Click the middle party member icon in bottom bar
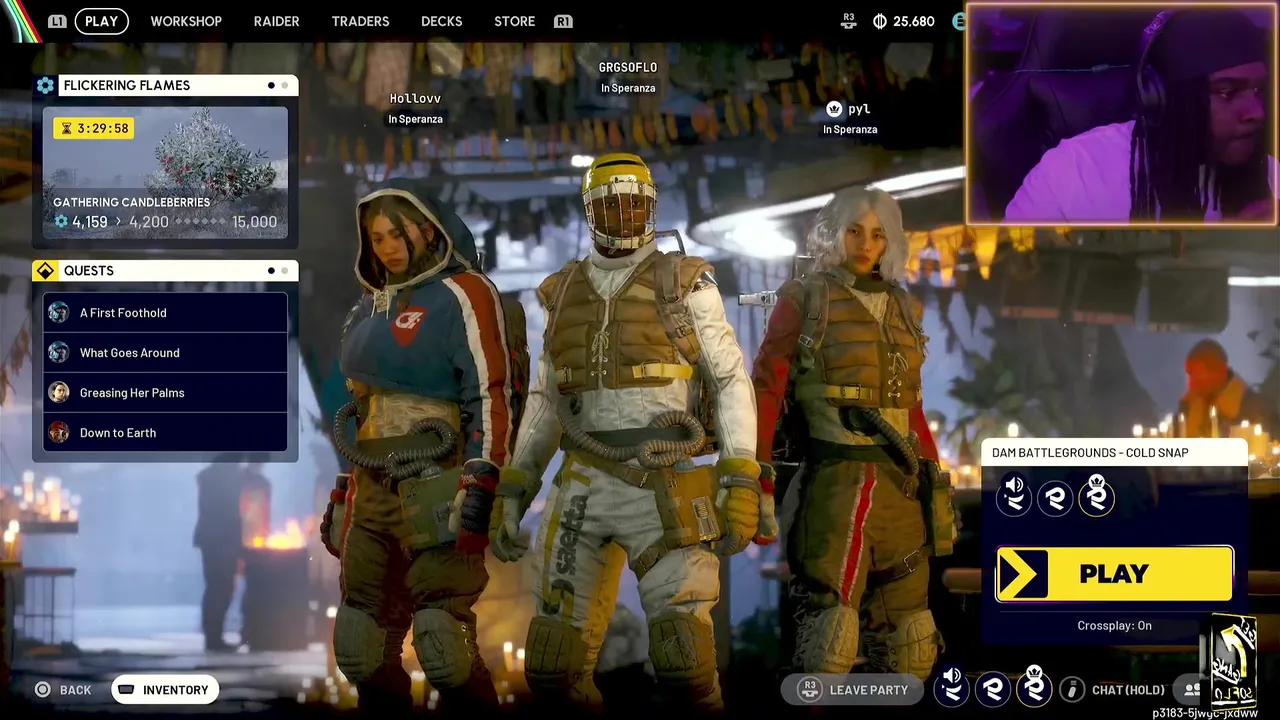This screenshot has width=1280, height=720. [993, 688]
